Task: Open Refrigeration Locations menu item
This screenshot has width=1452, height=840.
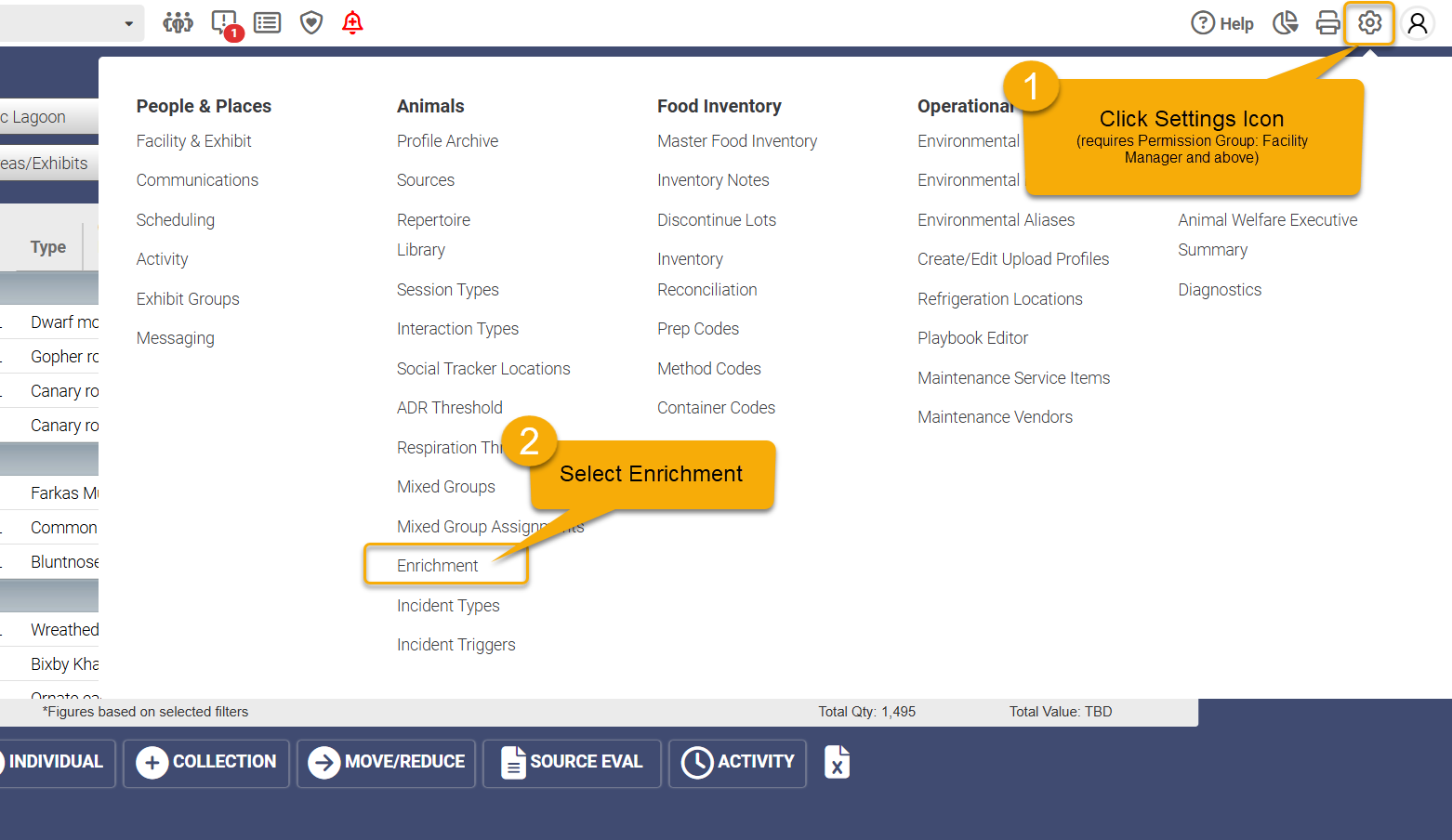Action: (x=1000, y=299)
